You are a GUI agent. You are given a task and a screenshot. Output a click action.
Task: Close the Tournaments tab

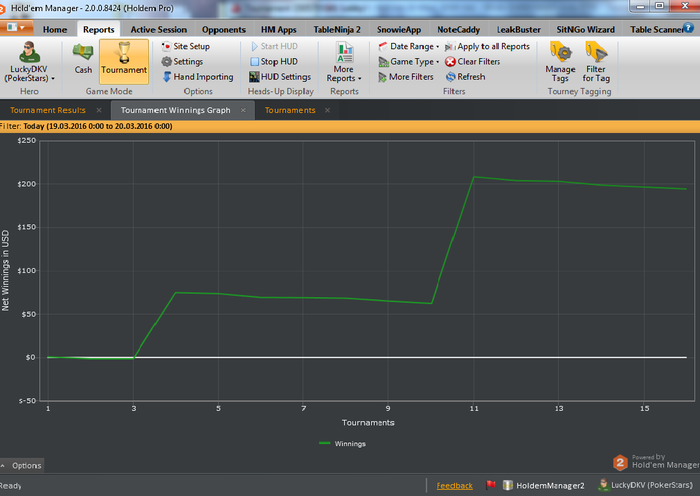click(327, 110)
